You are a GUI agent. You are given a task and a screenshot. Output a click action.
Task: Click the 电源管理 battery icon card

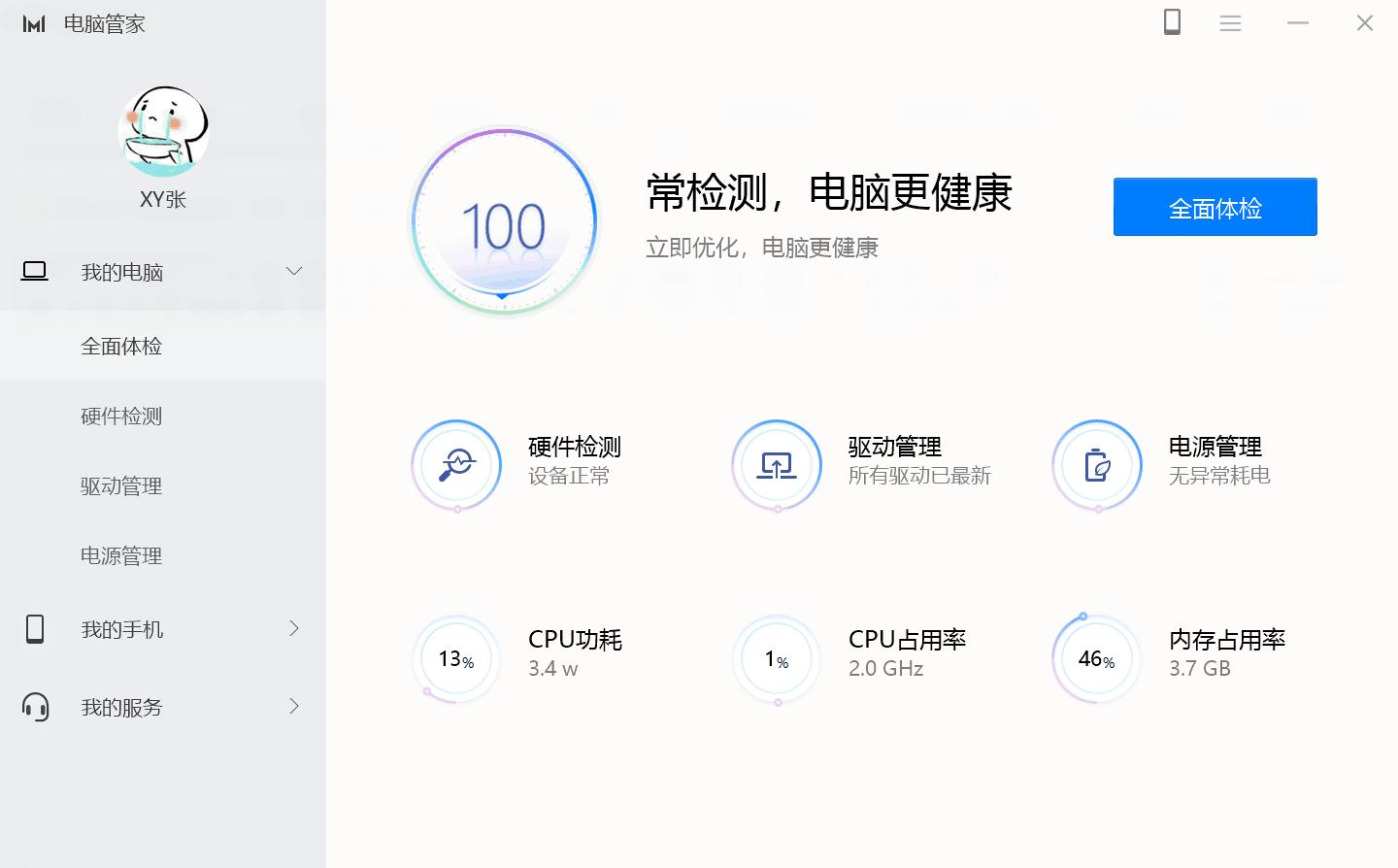point(1096,465)
